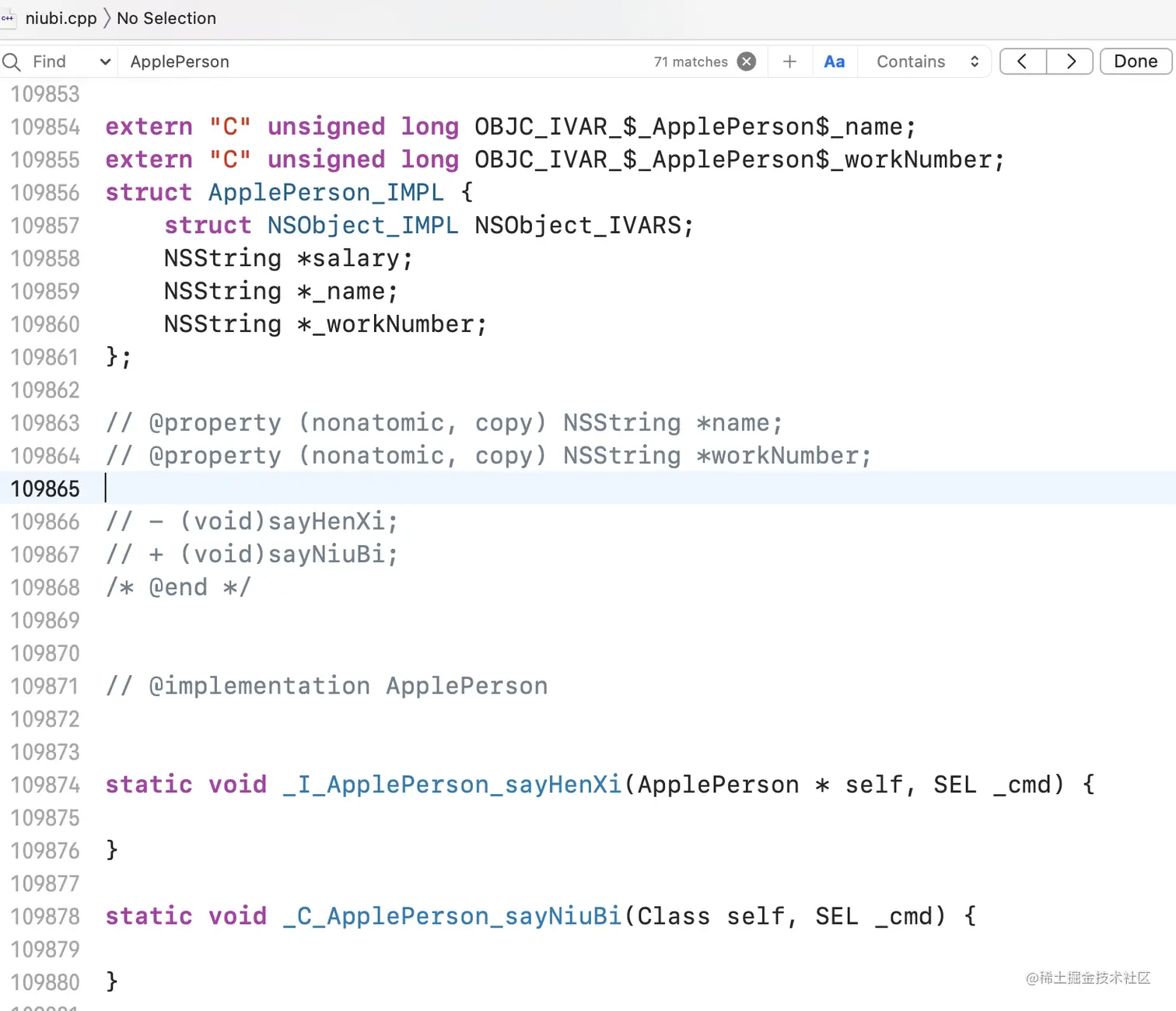This screenshot has width=1176, height=1011.
Task: Click line number 109874
Action: 45,785
